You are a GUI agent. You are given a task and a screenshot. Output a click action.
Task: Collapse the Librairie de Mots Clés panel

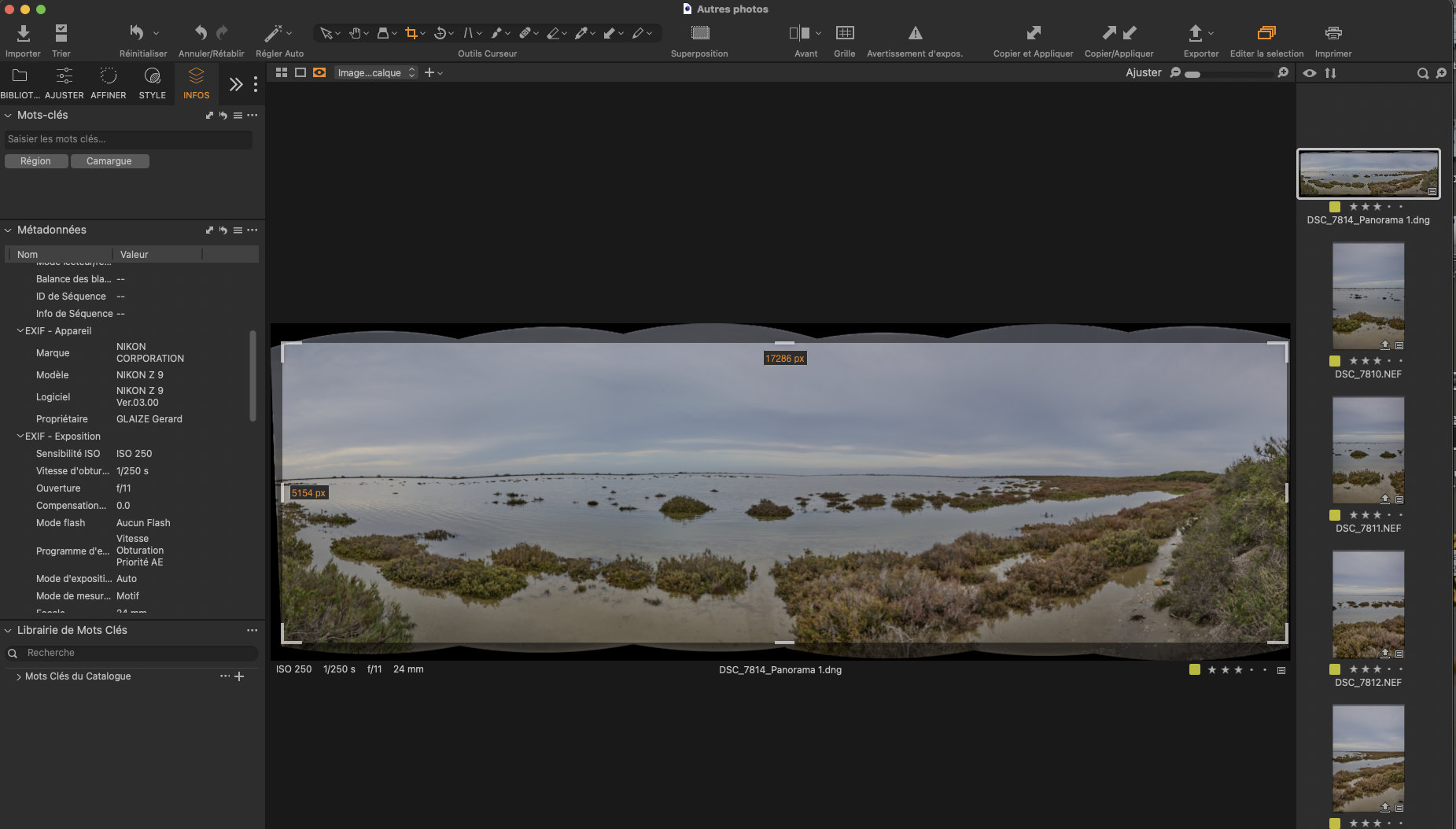[x=8, y=630]
